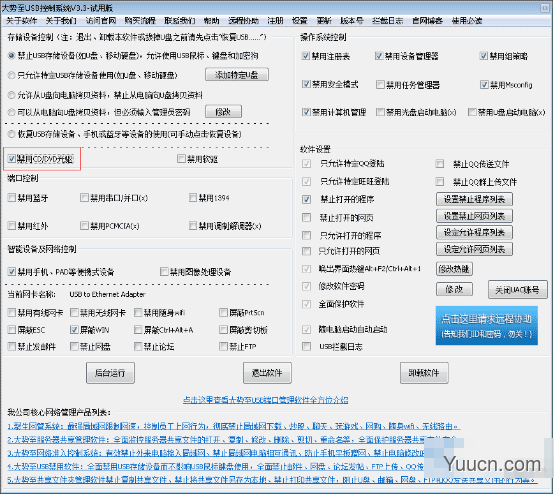The height and width of the screenshot is (494, 554).
Task: Enable the 禁用无线网卡 checkbox
Action: (x=74, y=312)
